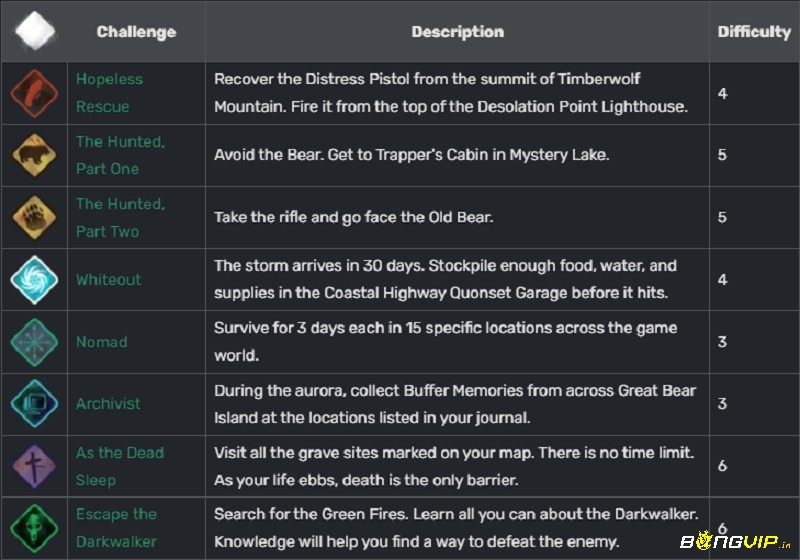Open the Archivist challenge link
This screenshot has width=800, height=560.
pyautogui.click(x=108, y=403)
